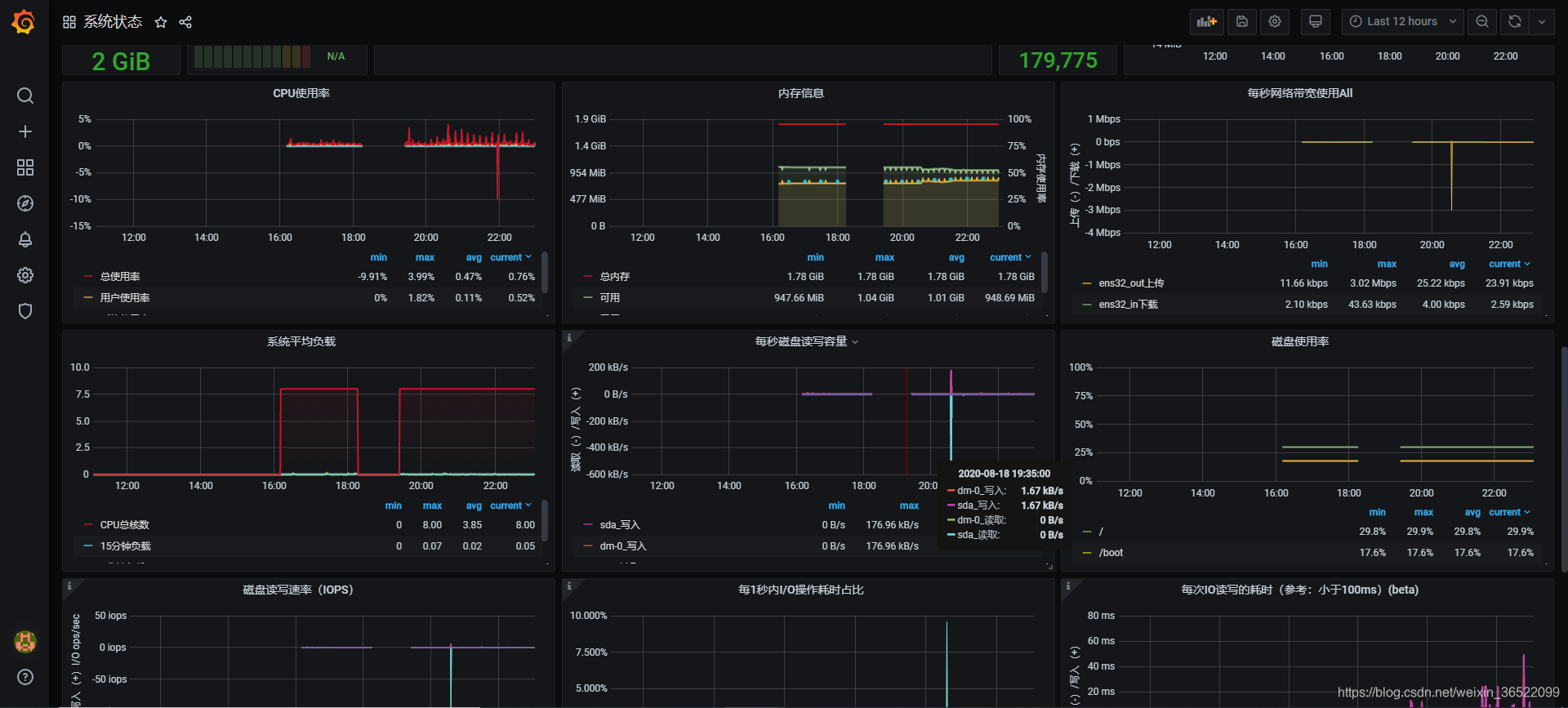Toggle the ens32_in下载 series
Viewport: 1568px width, 708px height.
(1128, 305)
